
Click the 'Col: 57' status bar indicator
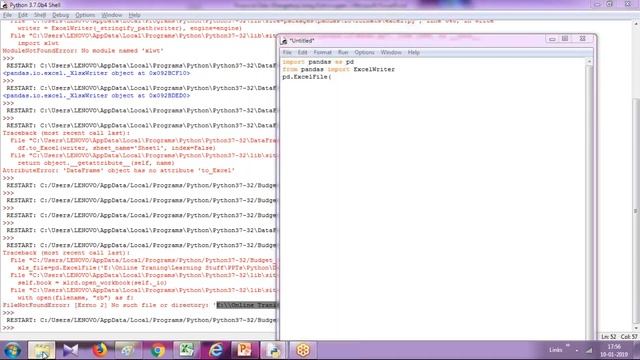click(629, 337)
